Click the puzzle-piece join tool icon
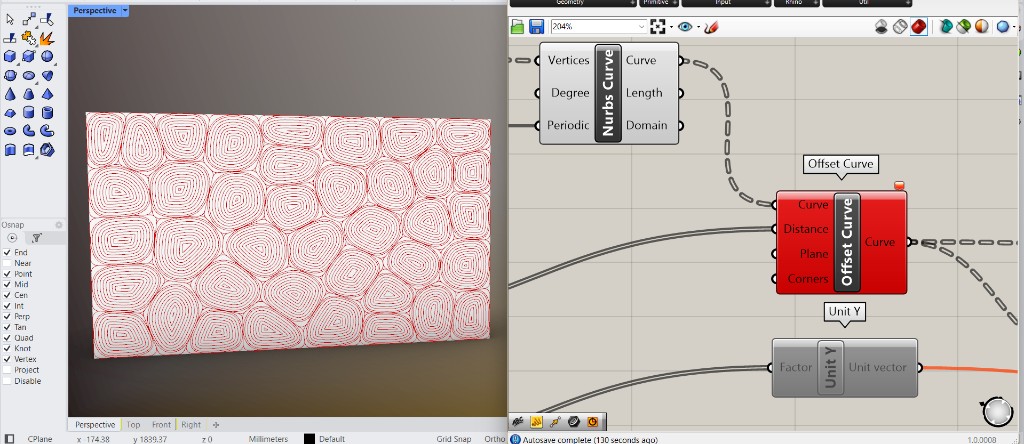The height and width of the screenshot is (444, 1024). (29, 39)
